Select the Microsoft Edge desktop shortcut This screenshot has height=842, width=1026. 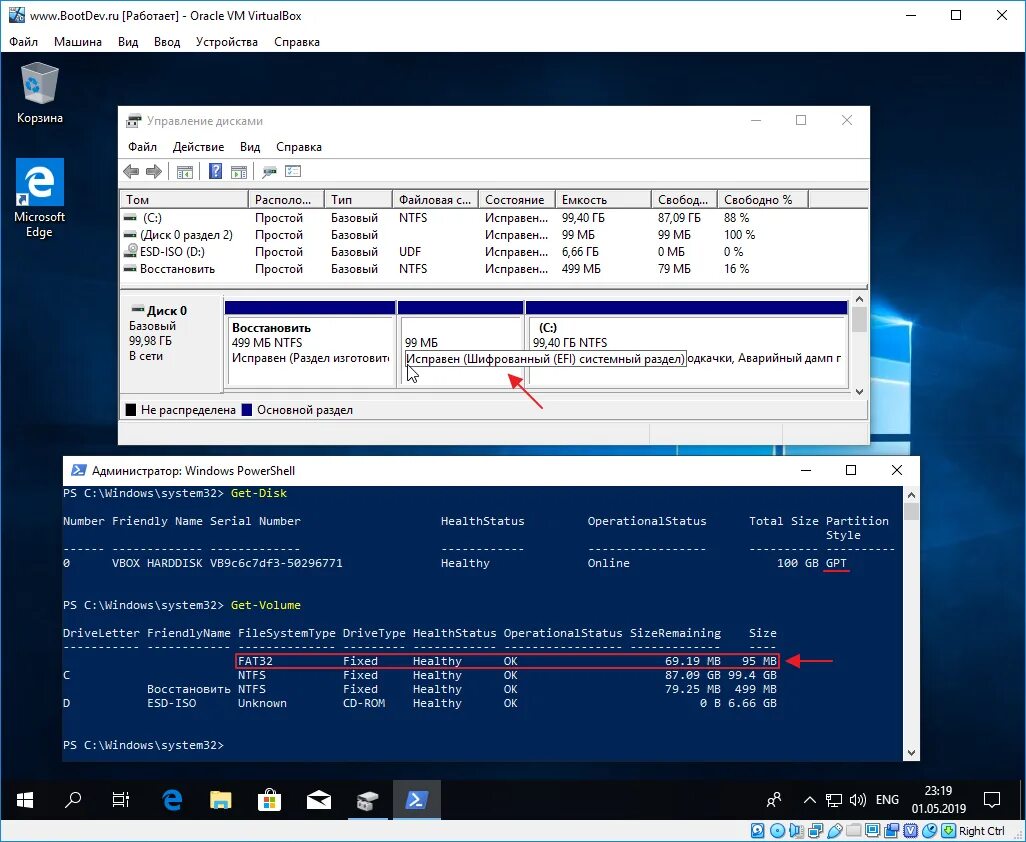pyautogui.click(x=40, y=198)
